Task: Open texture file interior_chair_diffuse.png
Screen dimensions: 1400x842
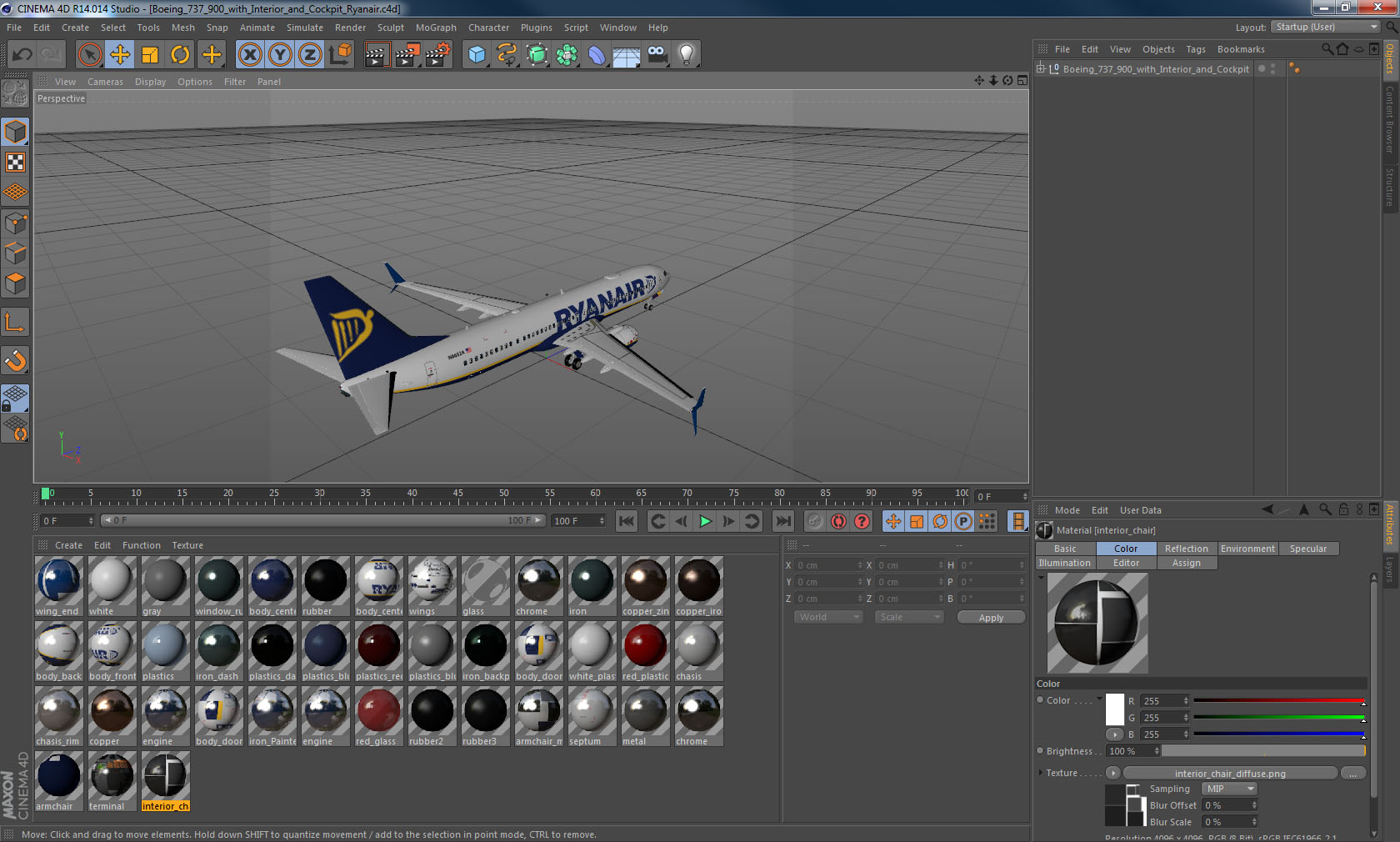Action: [1230, 774]
